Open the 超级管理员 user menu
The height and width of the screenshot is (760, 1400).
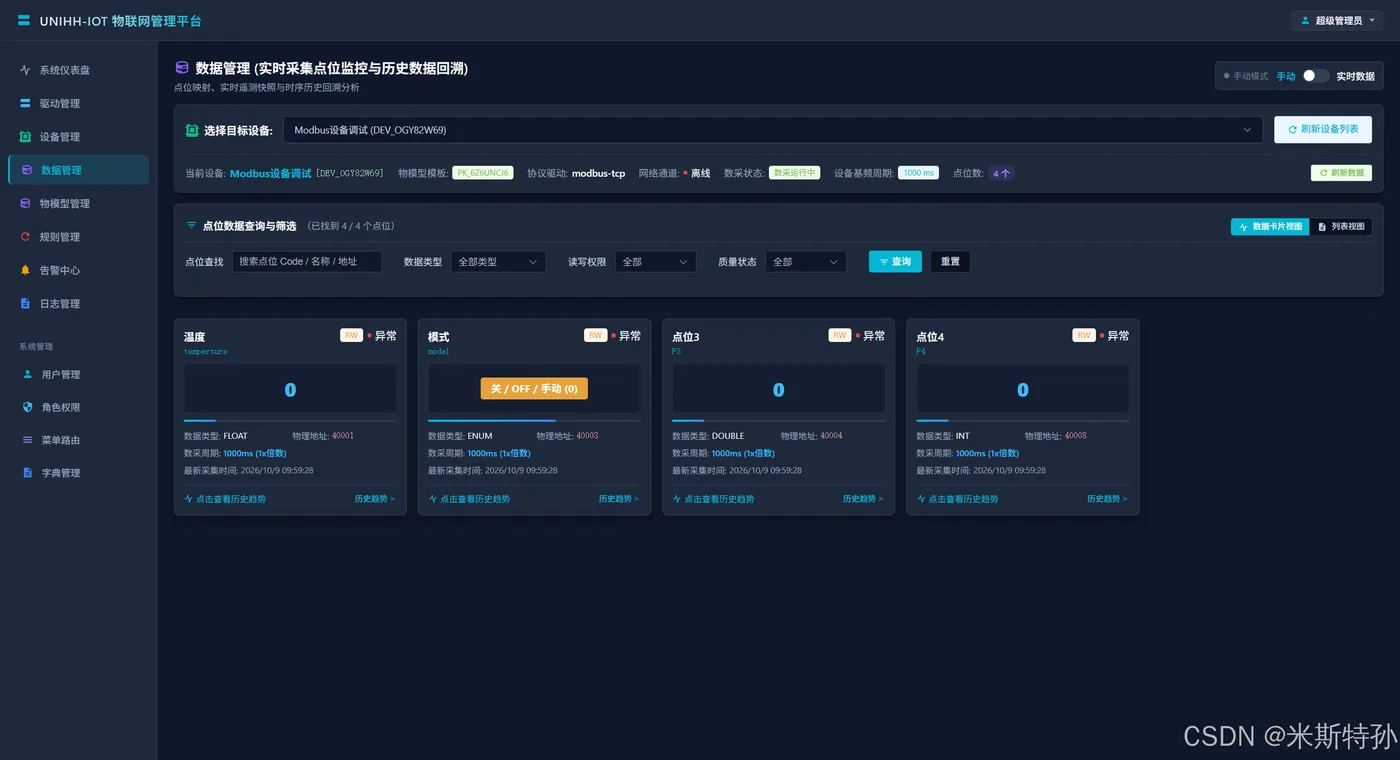coord(1337,20)
